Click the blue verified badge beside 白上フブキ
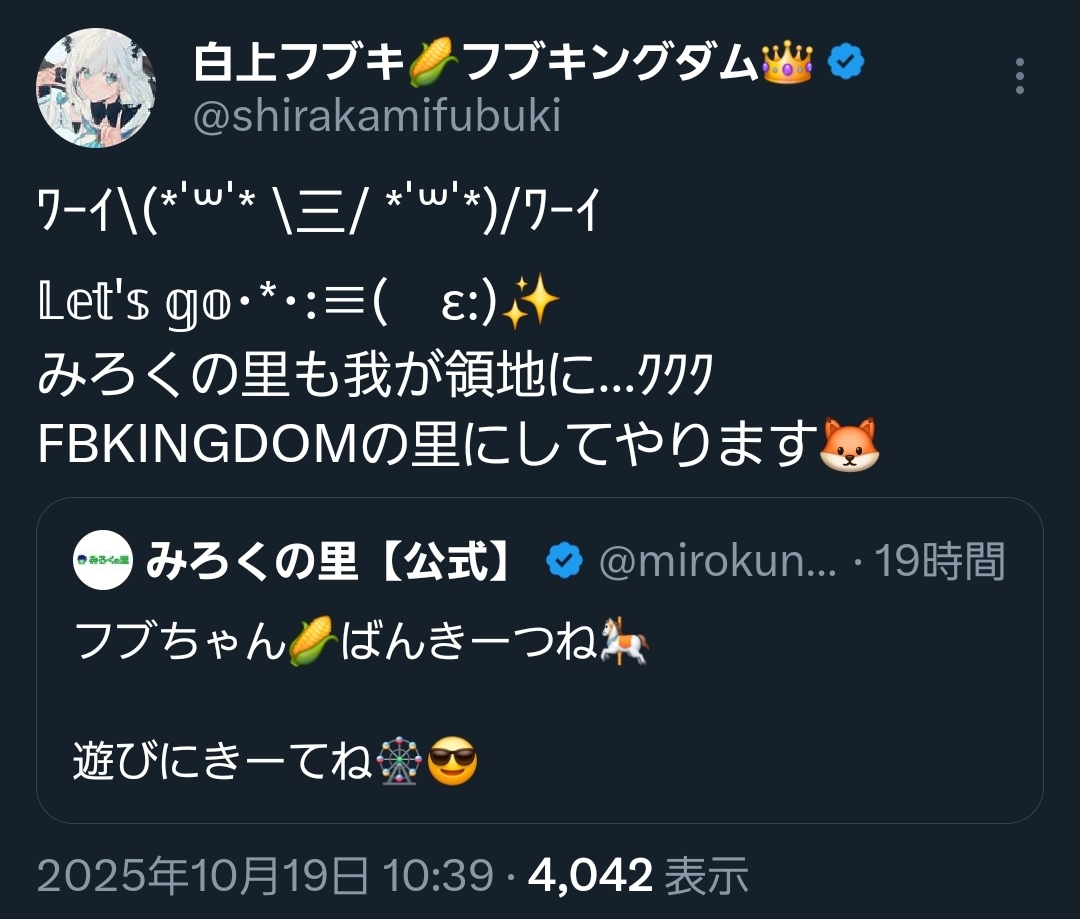 (845, 62)
